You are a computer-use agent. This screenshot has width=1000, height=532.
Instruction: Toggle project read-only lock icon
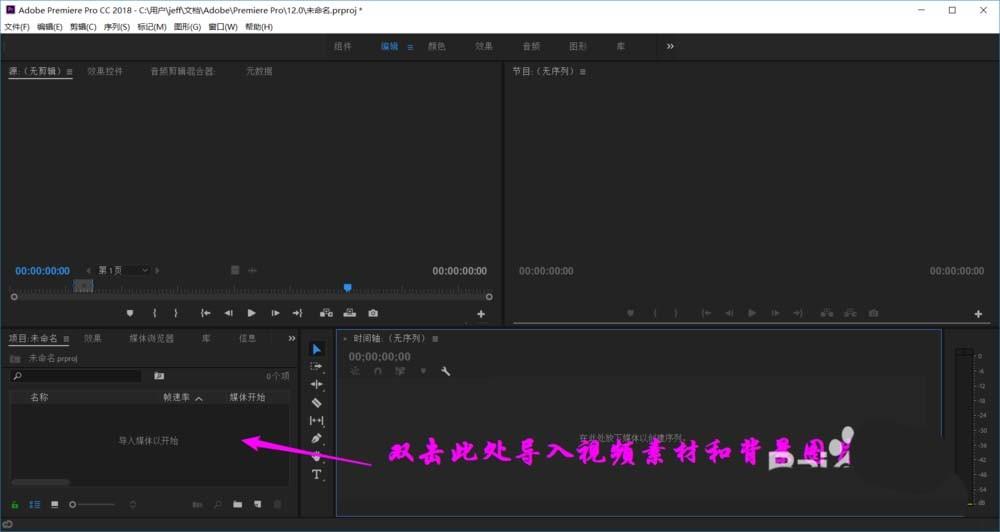point(15,505)
